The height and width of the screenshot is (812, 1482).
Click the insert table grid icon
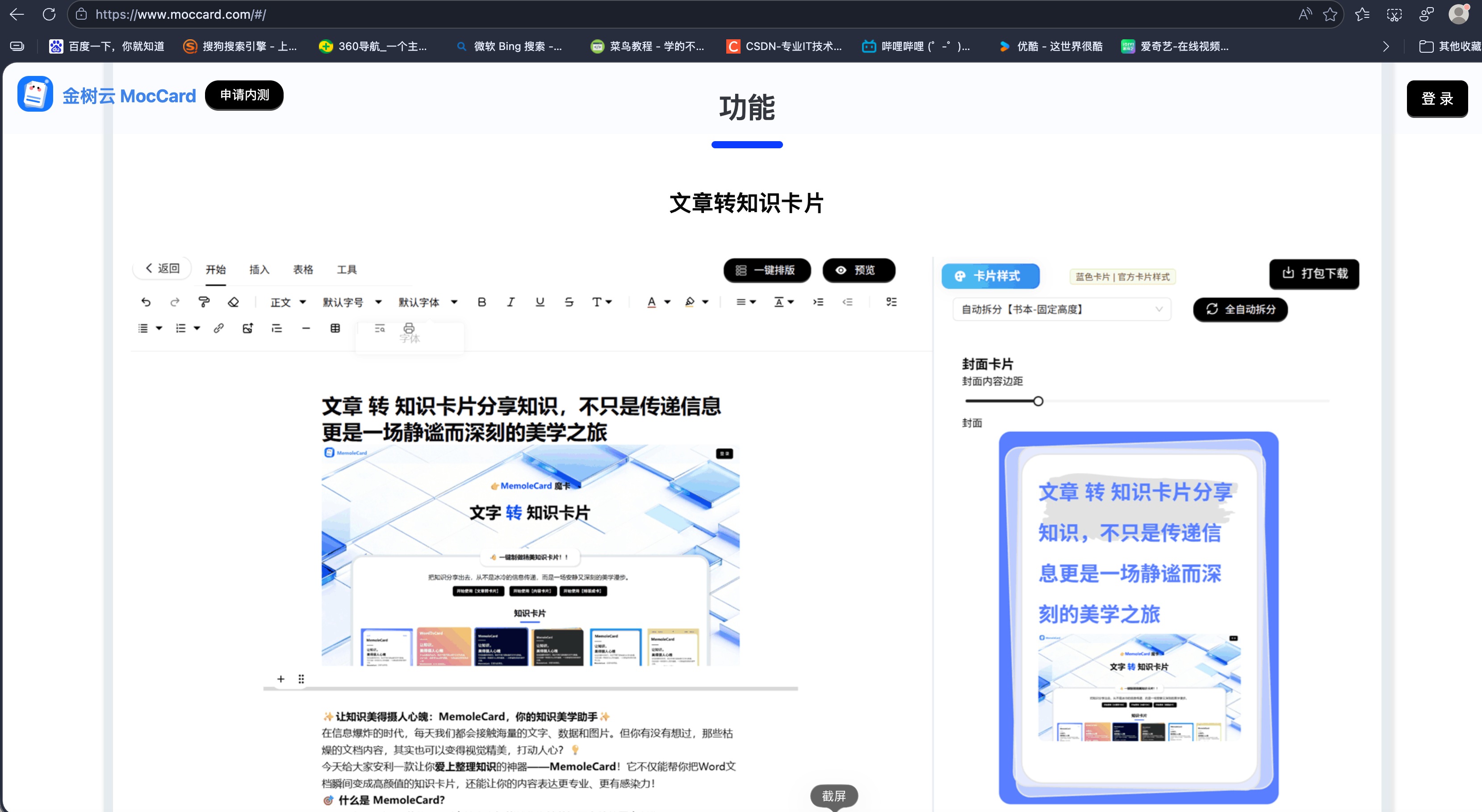[x=335, y=328]
